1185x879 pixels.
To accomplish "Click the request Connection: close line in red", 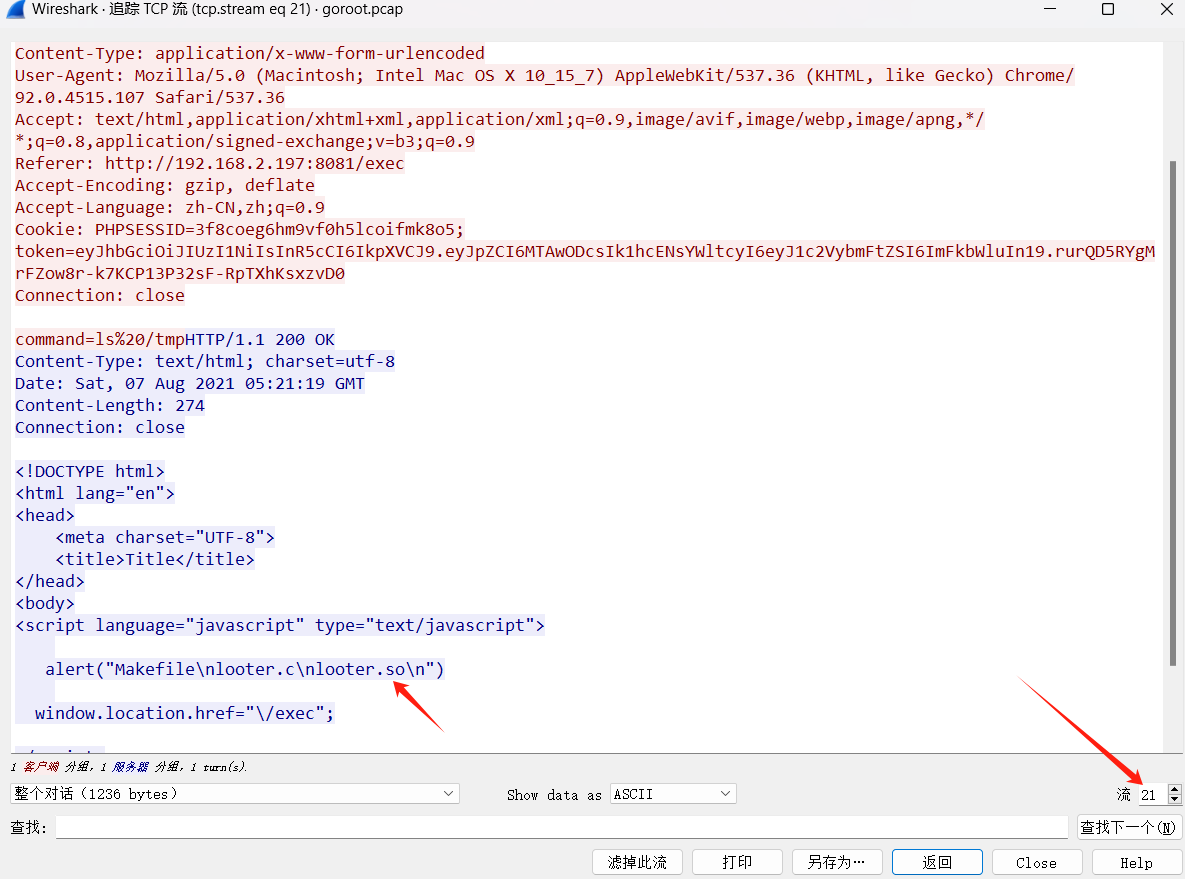I will point(100,296).
